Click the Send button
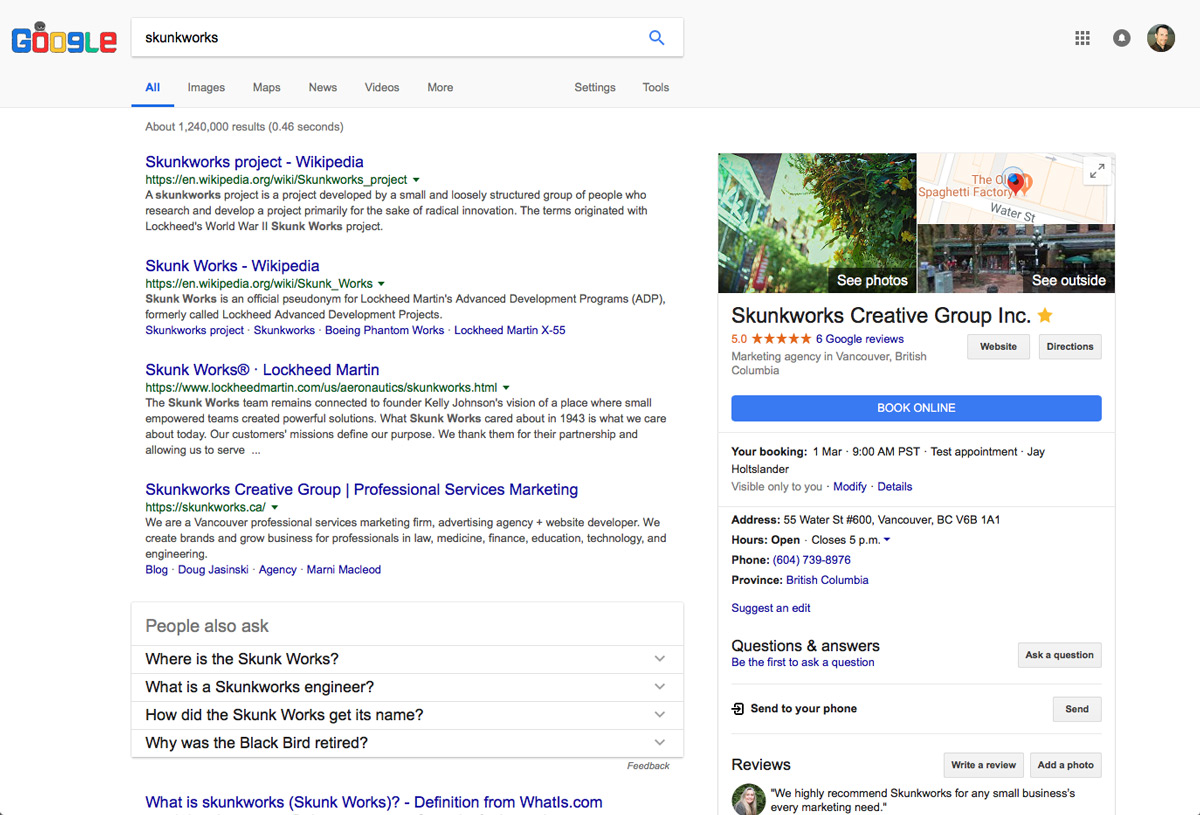This screenshot has width=1200, height=815. pyautogui.click(x=1077, y=709)
